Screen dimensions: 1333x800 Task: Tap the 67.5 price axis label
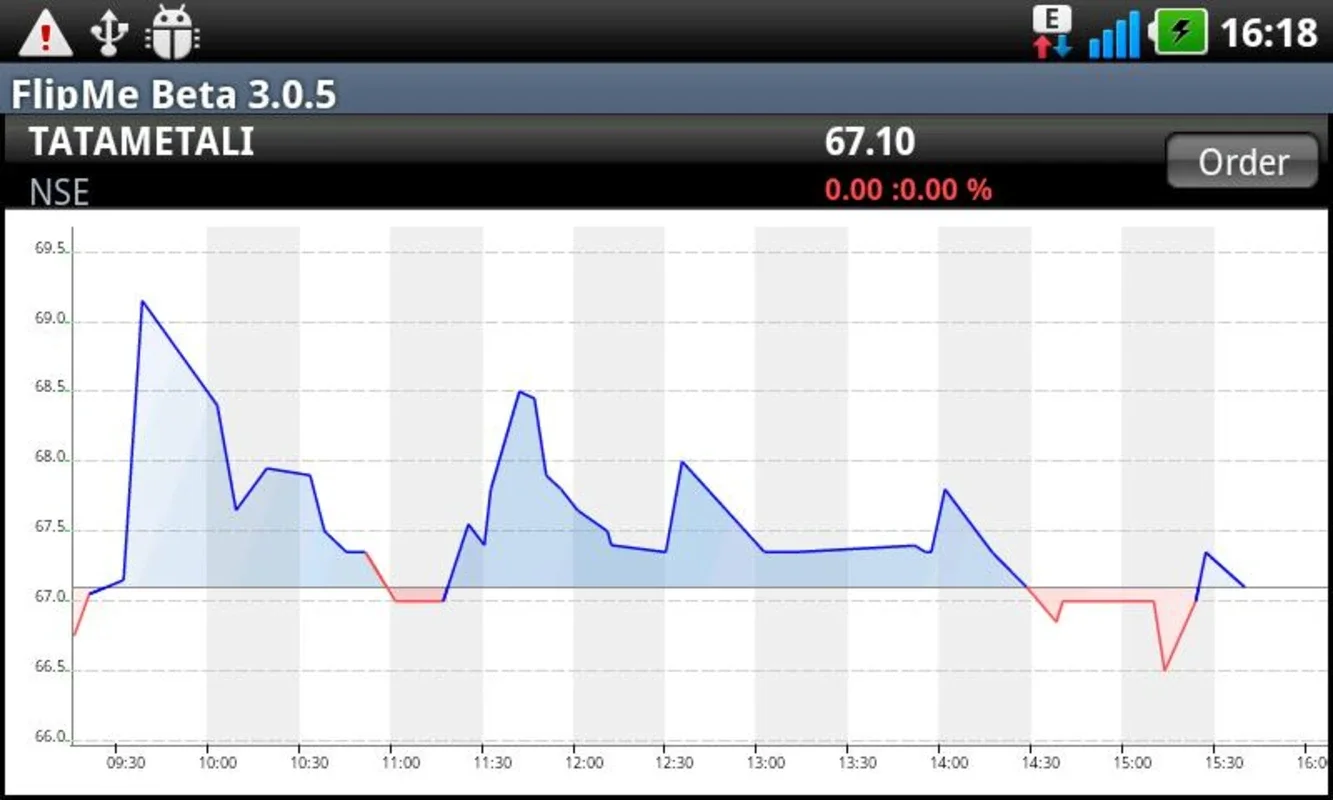[x=49, y=527]
